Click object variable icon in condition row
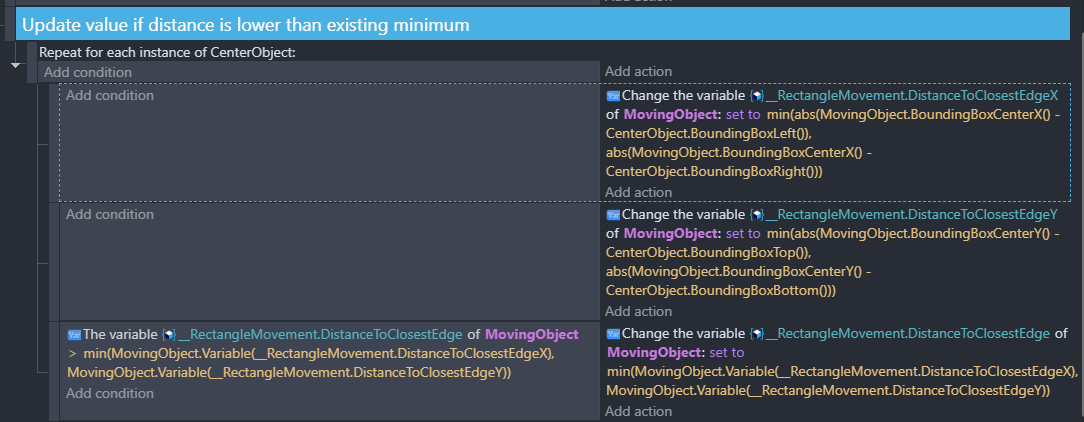Screen dimensions: 1084x422 (x=169, y=335)
